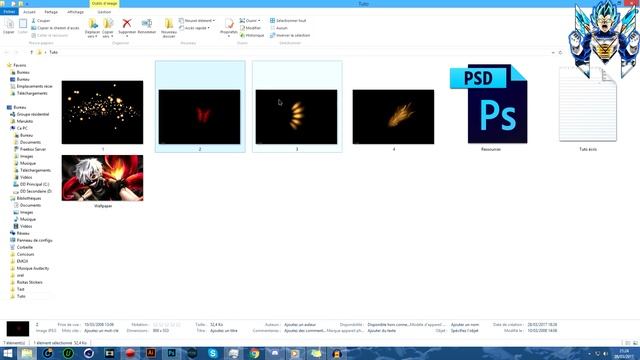The width and height of the screenshot is (640, 360).
Task: Go up one folder with the up arrow
Action: 31,52
